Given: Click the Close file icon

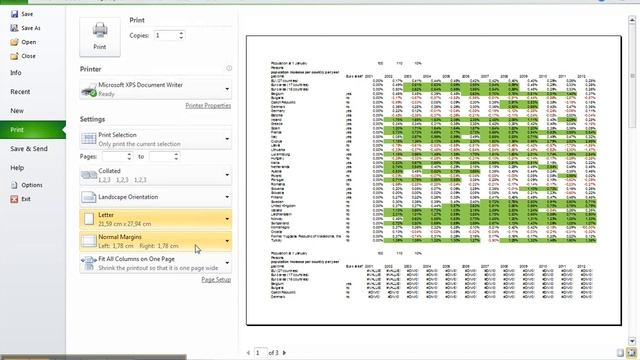Looking at the screenshot, I should [14, 56].
